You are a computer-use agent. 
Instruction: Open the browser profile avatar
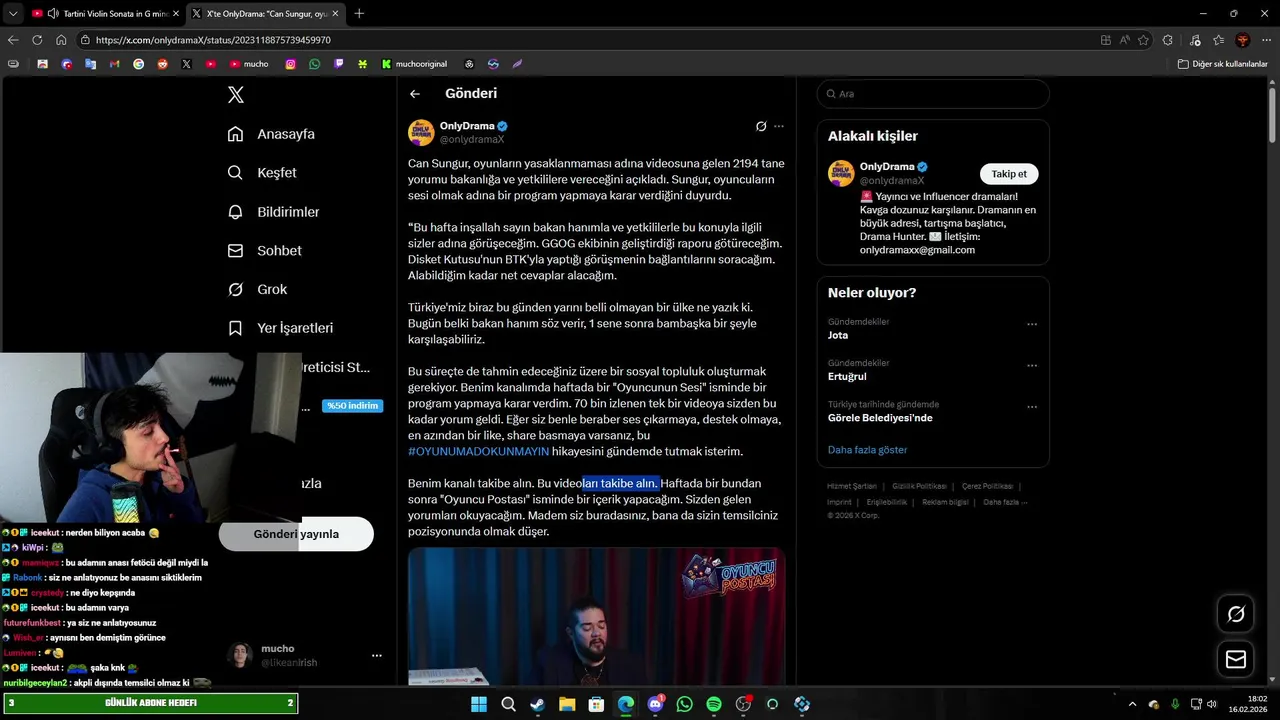tap(1243, 40)
